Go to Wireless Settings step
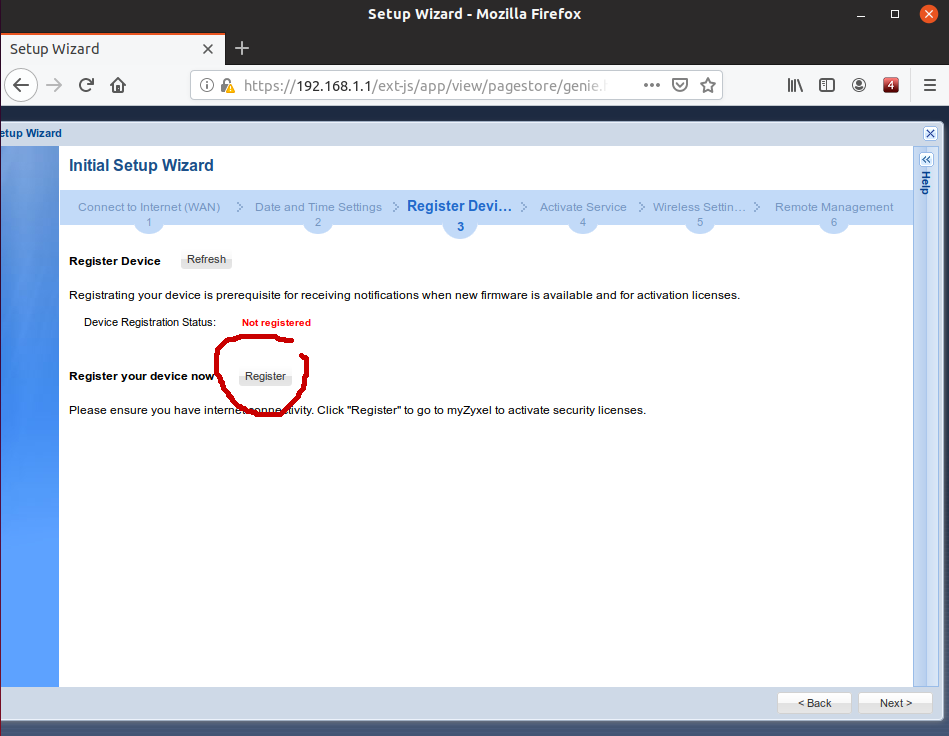Screen dimensions: 949x736 tap(699, 207)
